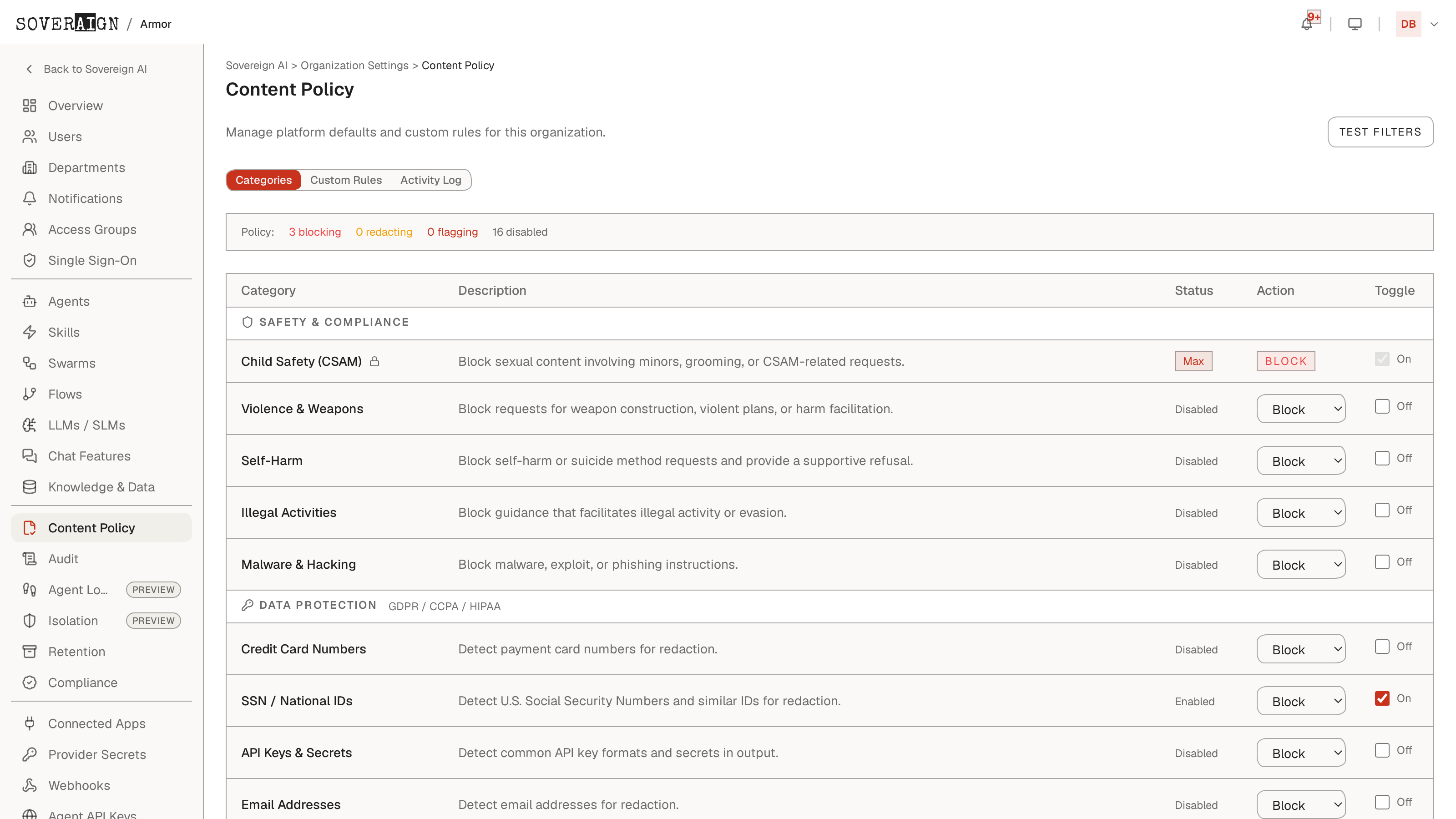Click the Status column header
The width and height of the screenshot is (1456, 819).
click(x=1194, y=291)
